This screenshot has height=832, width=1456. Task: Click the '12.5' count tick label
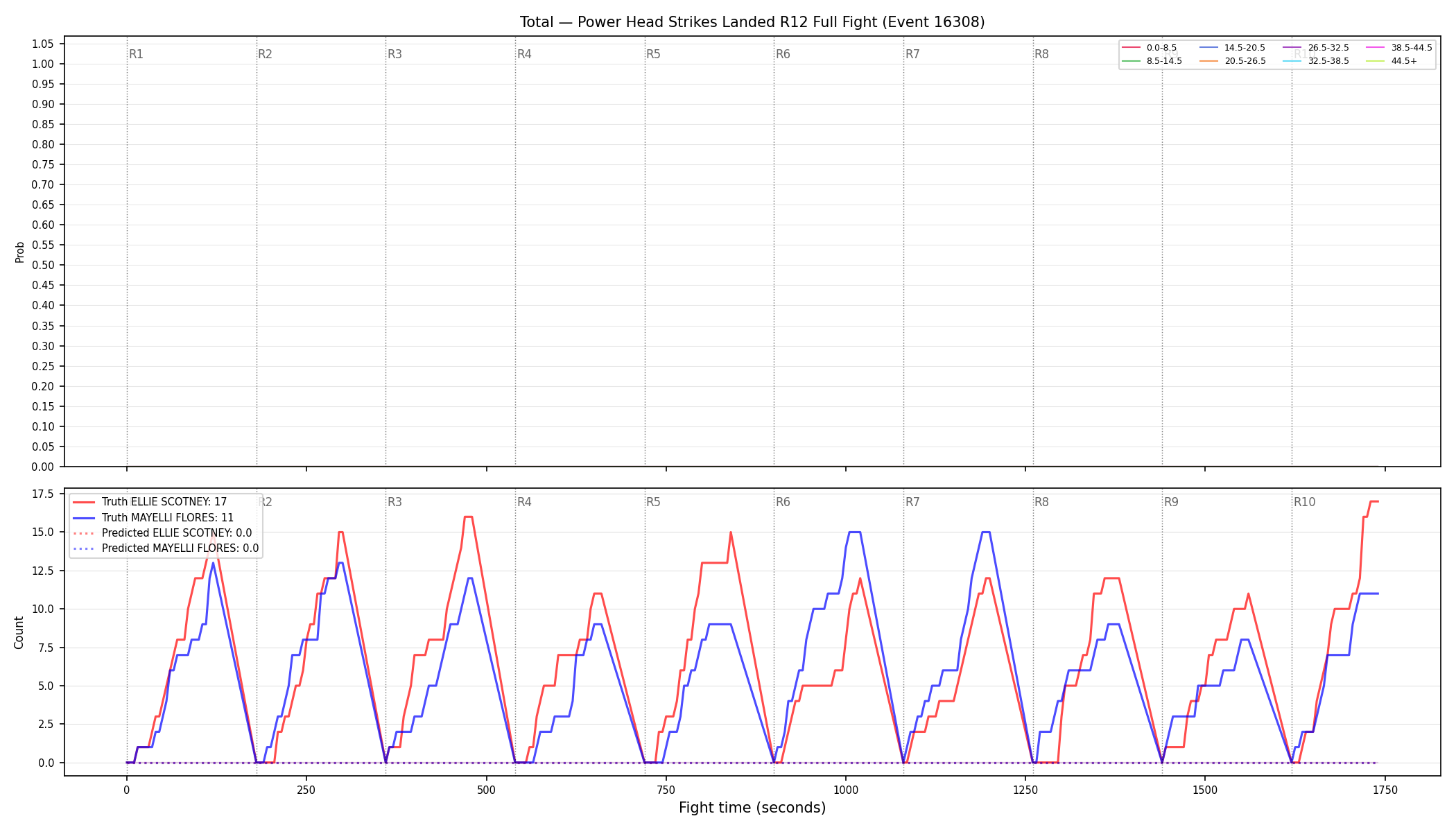coord(43,571)
